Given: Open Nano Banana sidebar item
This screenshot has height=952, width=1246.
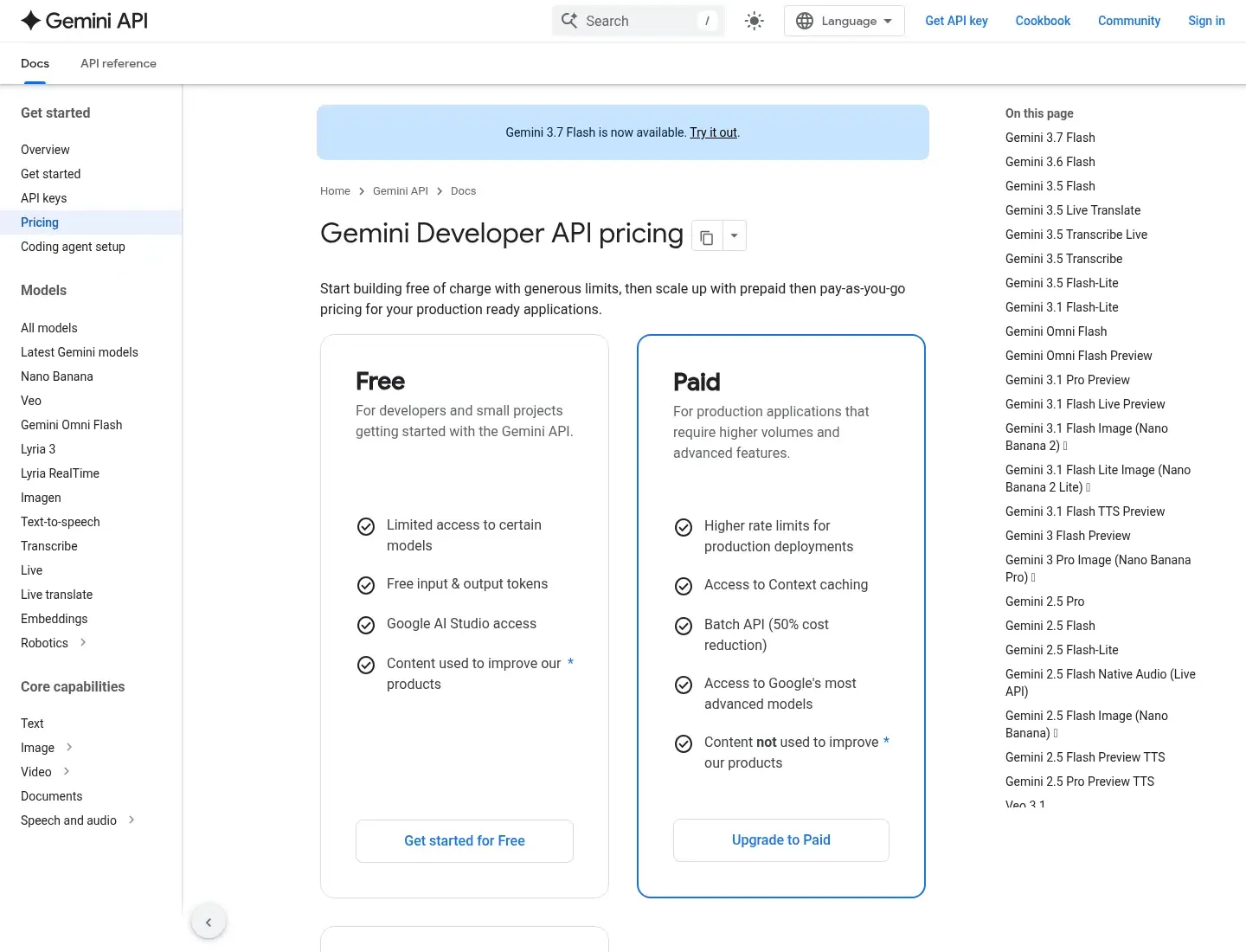Looking at the screenshot, I should (x=57, y=376).
